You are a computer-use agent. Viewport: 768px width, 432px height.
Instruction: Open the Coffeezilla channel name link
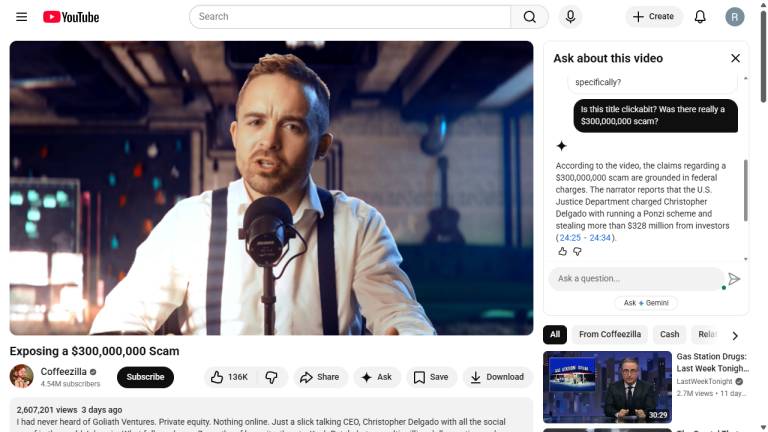[64, 372]
